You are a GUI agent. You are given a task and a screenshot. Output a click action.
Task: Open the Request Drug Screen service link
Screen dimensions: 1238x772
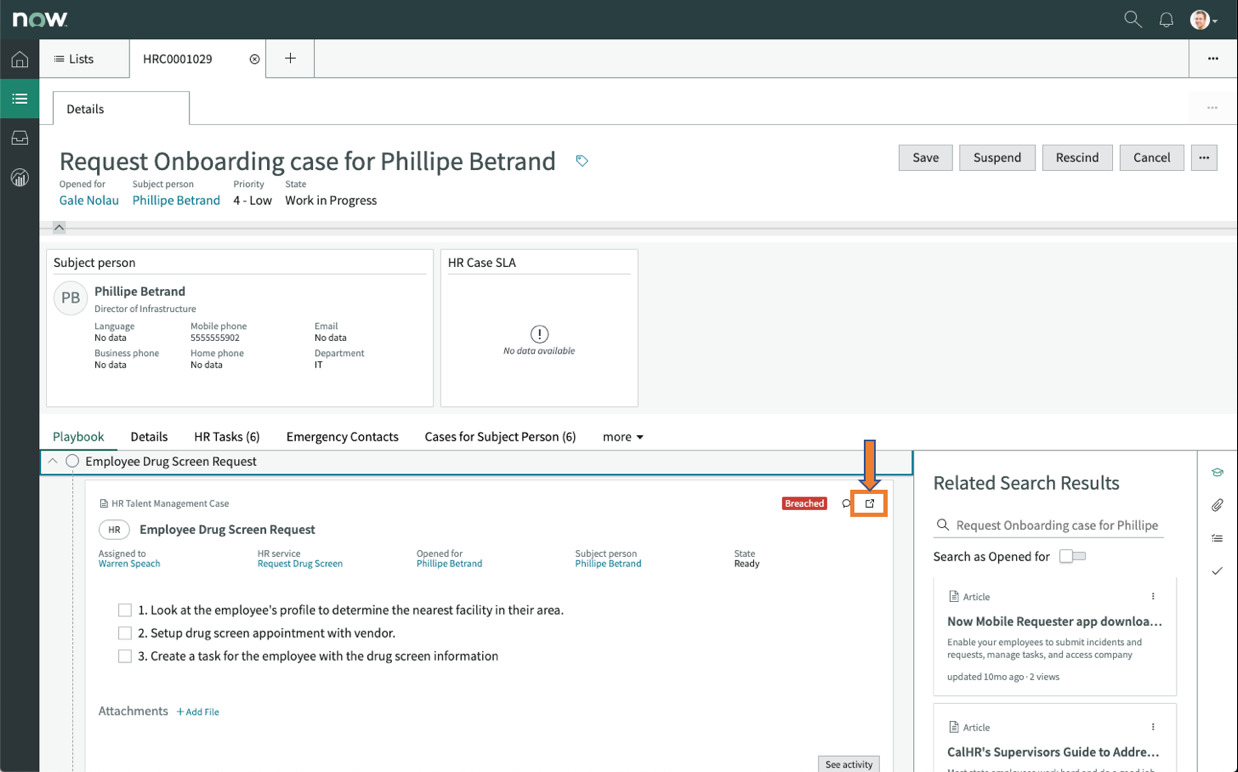pos(300,564)
